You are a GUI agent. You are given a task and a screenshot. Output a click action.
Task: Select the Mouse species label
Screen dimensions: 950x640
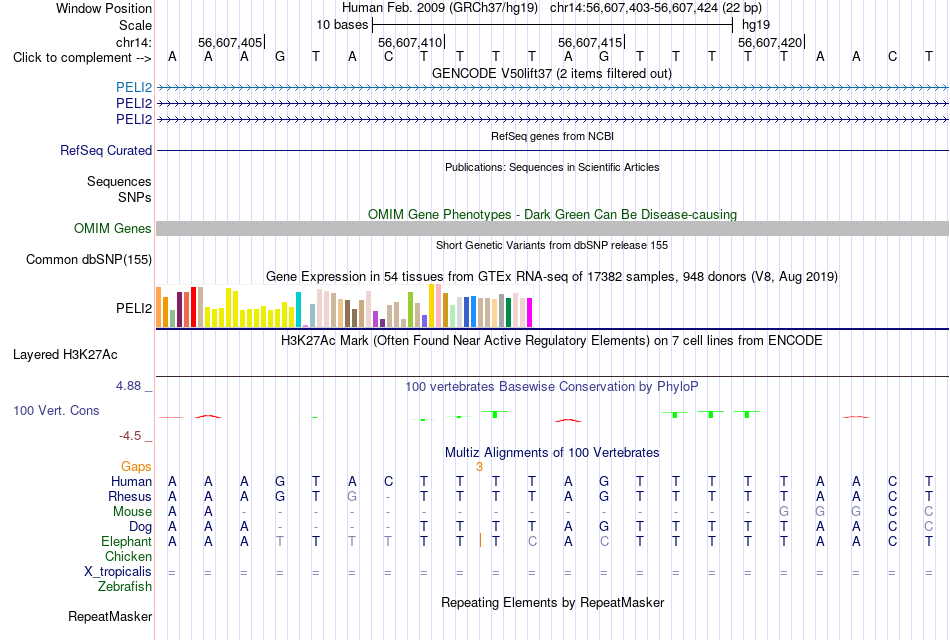[133, 512]
